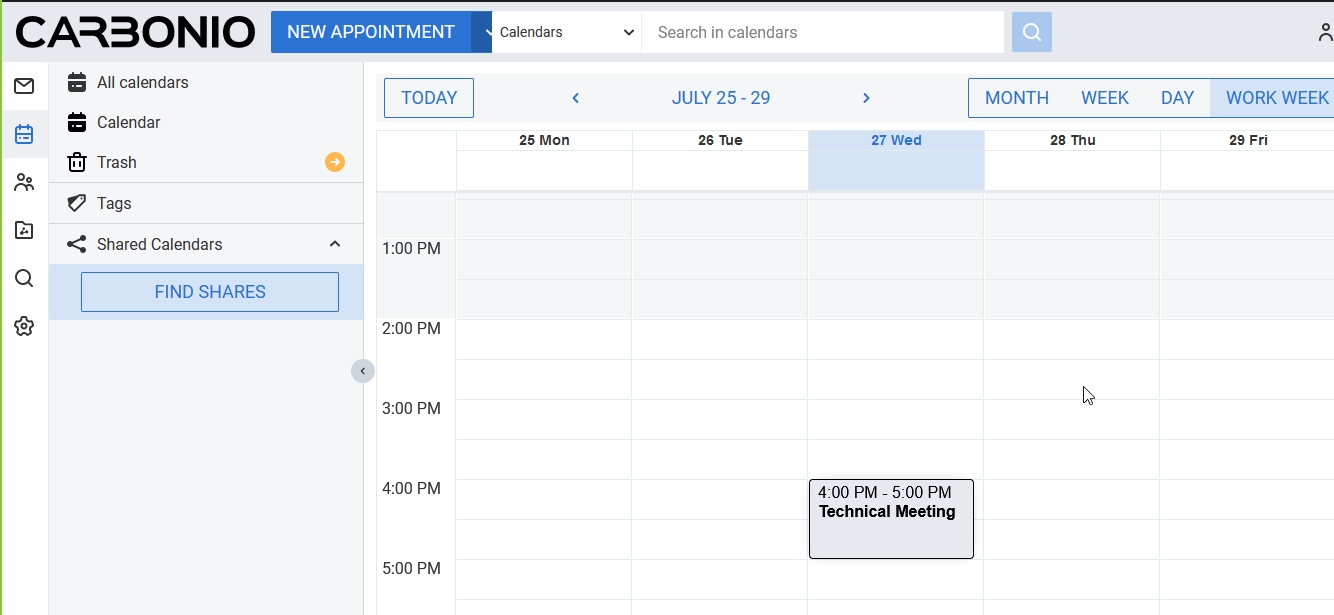Click the TODAY button

(x=428, y=97)
